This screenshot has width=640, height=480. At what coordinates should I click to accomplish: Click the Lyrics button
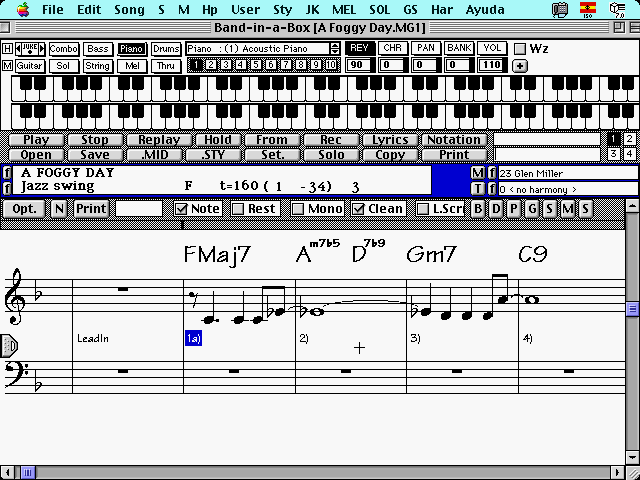390,140
